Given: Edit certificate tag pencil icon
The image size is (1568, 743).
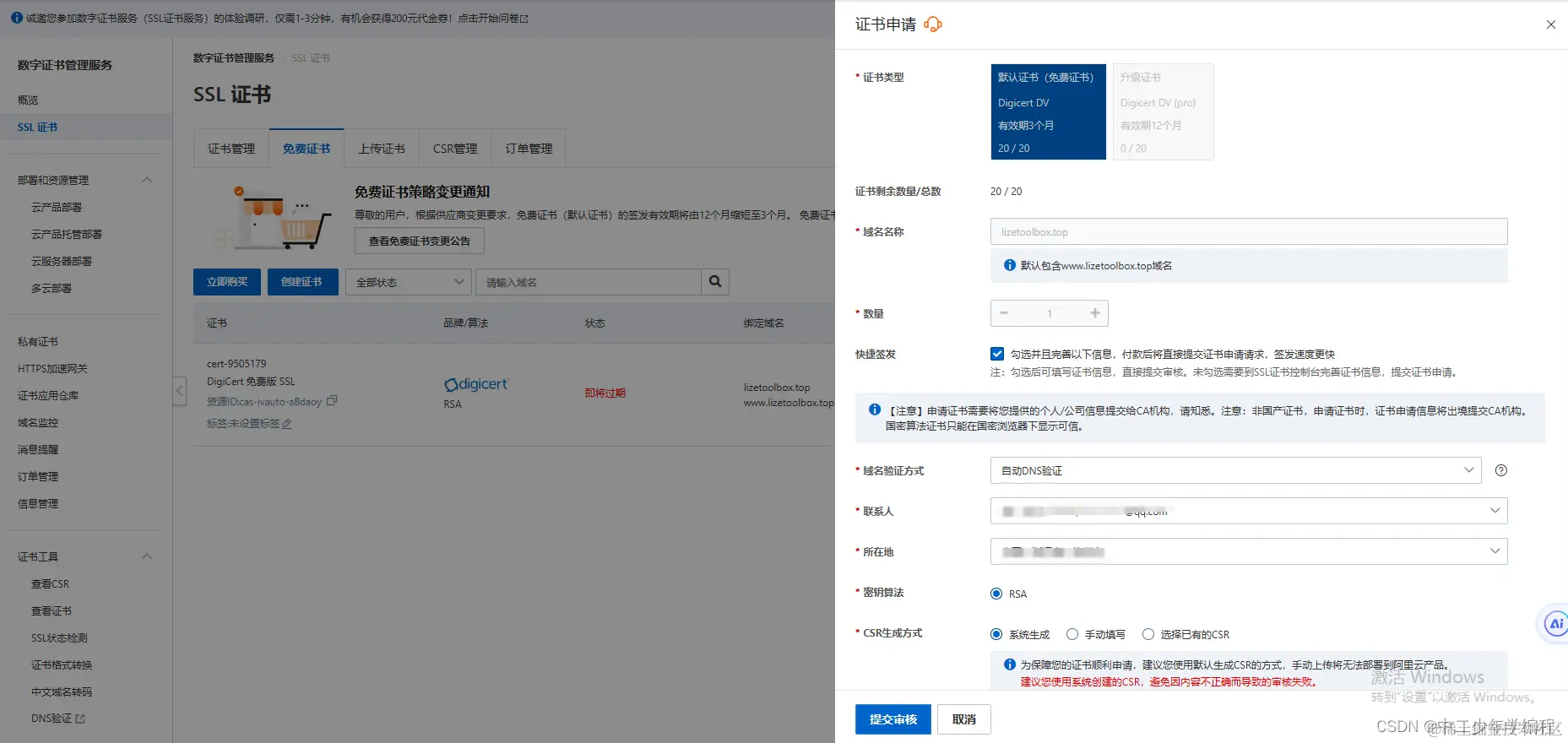Looking at the screenshot, I should [287, 424].
